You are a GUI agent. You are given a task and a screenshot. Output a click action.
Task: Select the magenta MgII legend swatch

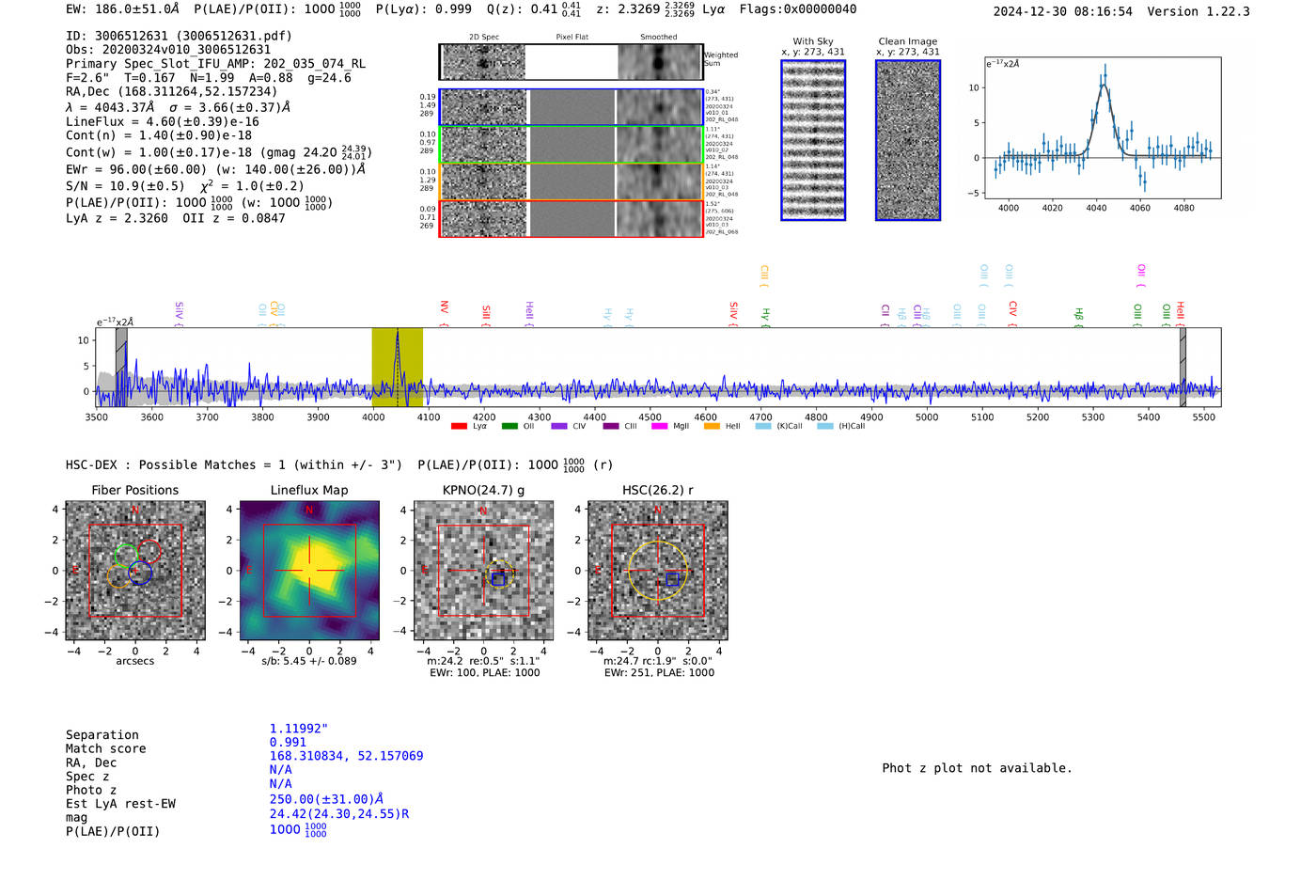[x=659, y=427]
